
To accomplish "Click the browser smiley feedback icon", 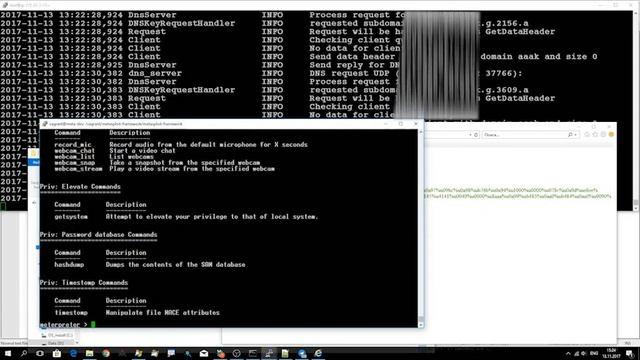I will pos(611,134).
